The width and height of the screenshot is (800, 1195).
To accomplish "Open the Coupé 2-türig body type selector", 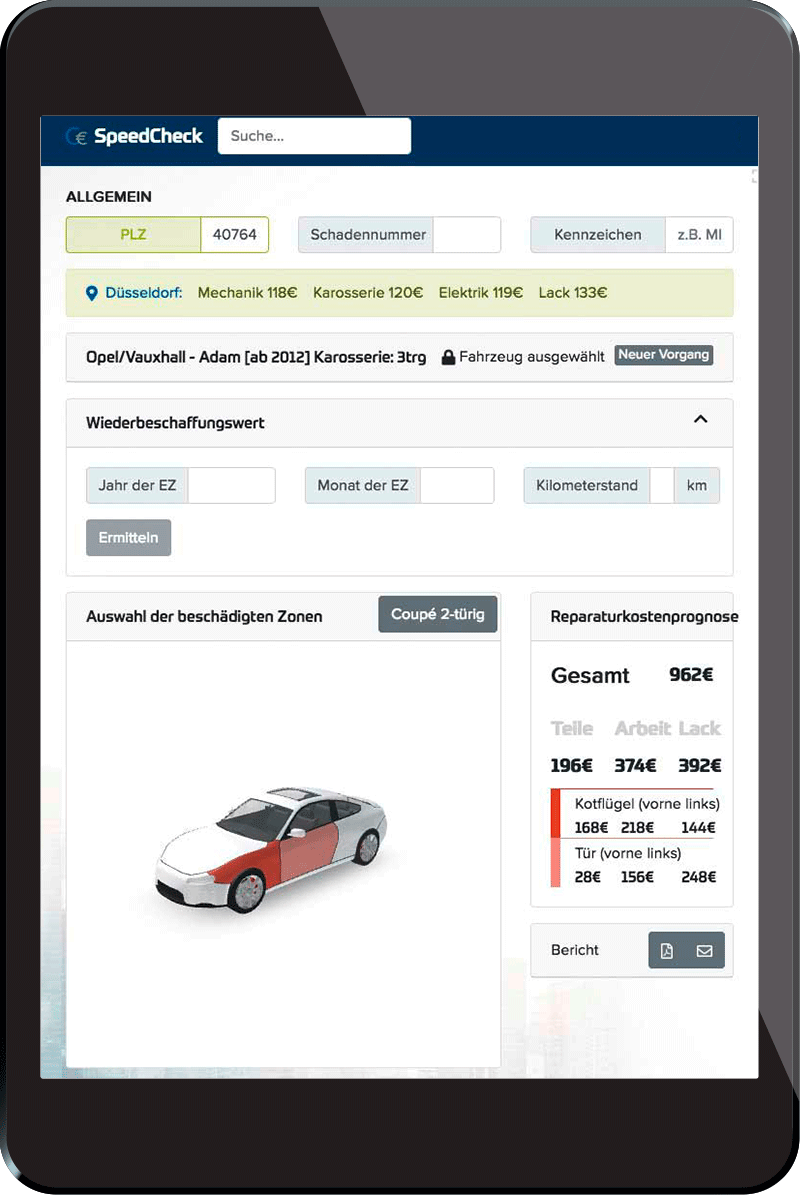I will (x=437, y=614).
